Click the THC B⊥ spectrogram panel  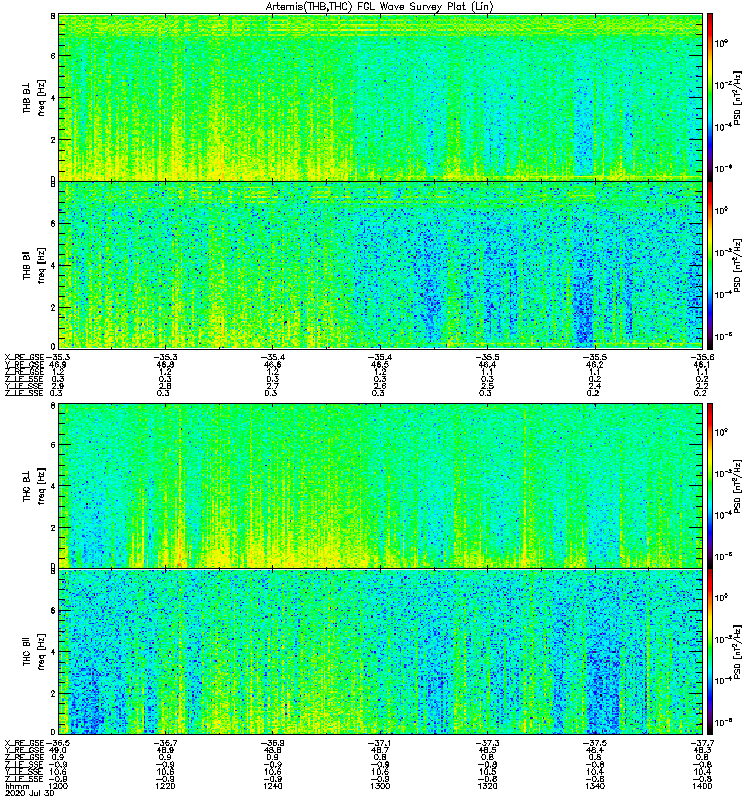[x=381, y=486]
